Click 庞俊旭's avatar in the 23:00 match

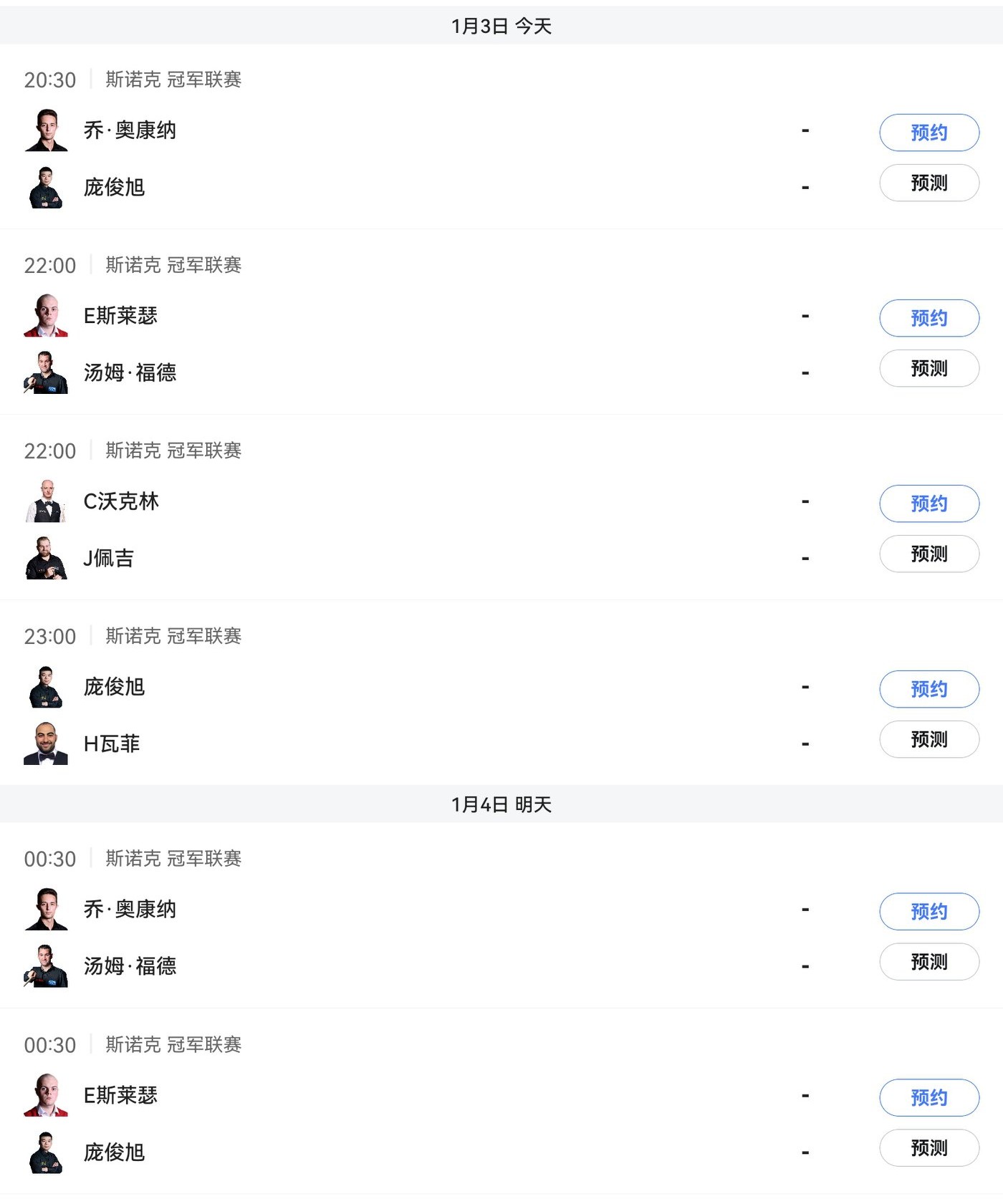pyautogui.click(x=47, y=687)
